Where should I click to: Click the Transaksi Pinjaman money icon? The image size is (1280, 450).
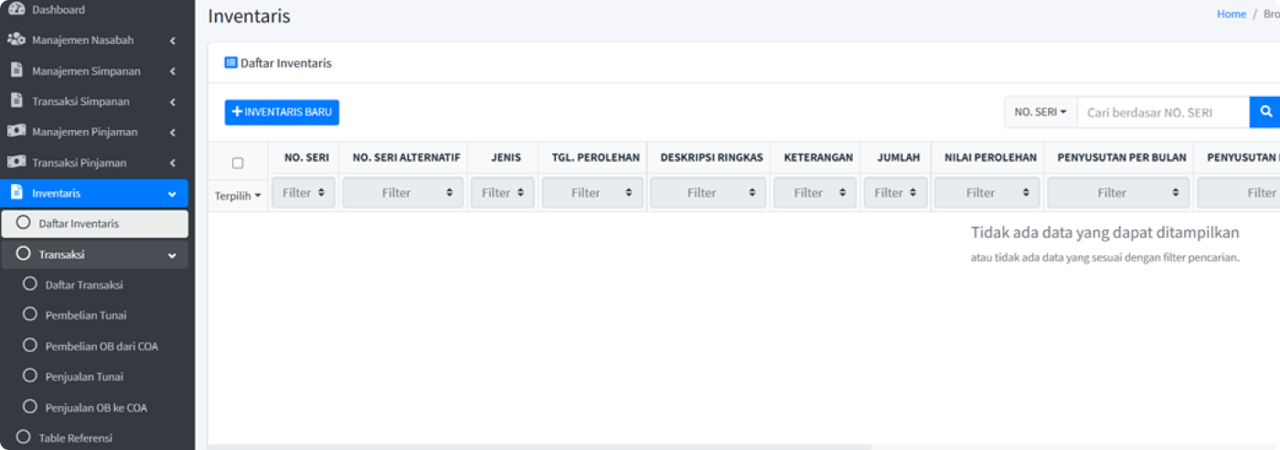(16, 163)
